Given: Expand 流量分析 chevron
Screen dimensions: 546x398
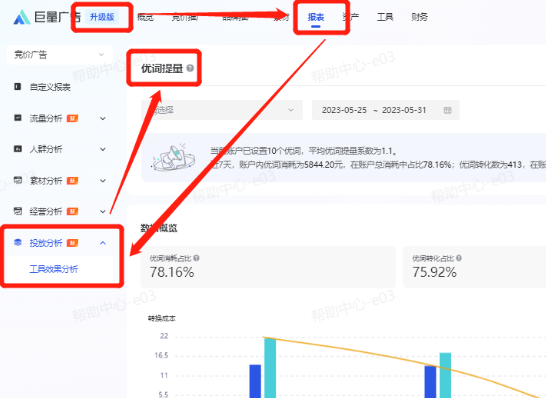Looking at the screenshot, I should pyautogui.click(x=103, y=118).
